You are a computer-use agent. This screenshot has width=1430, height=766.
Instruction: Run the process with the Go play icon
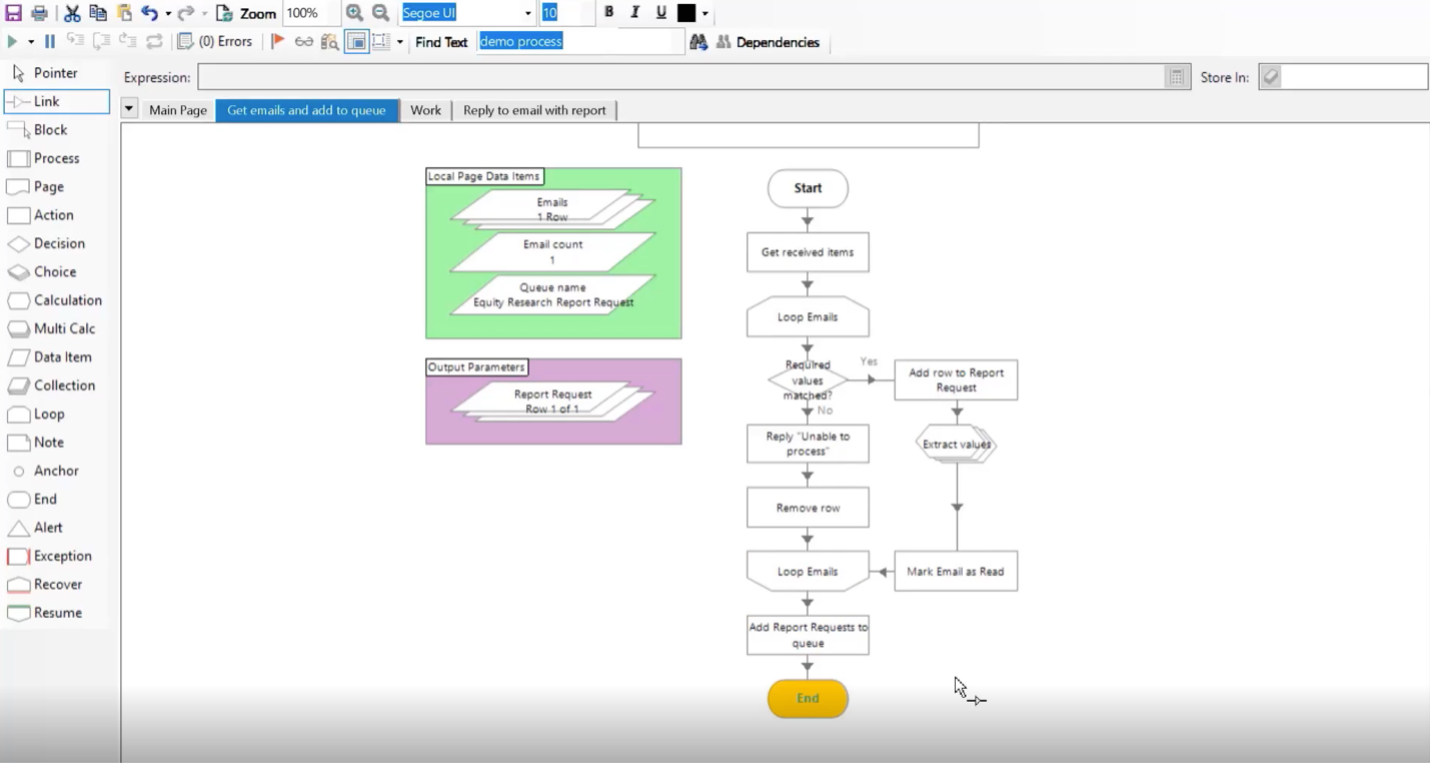tap(12, 42)
